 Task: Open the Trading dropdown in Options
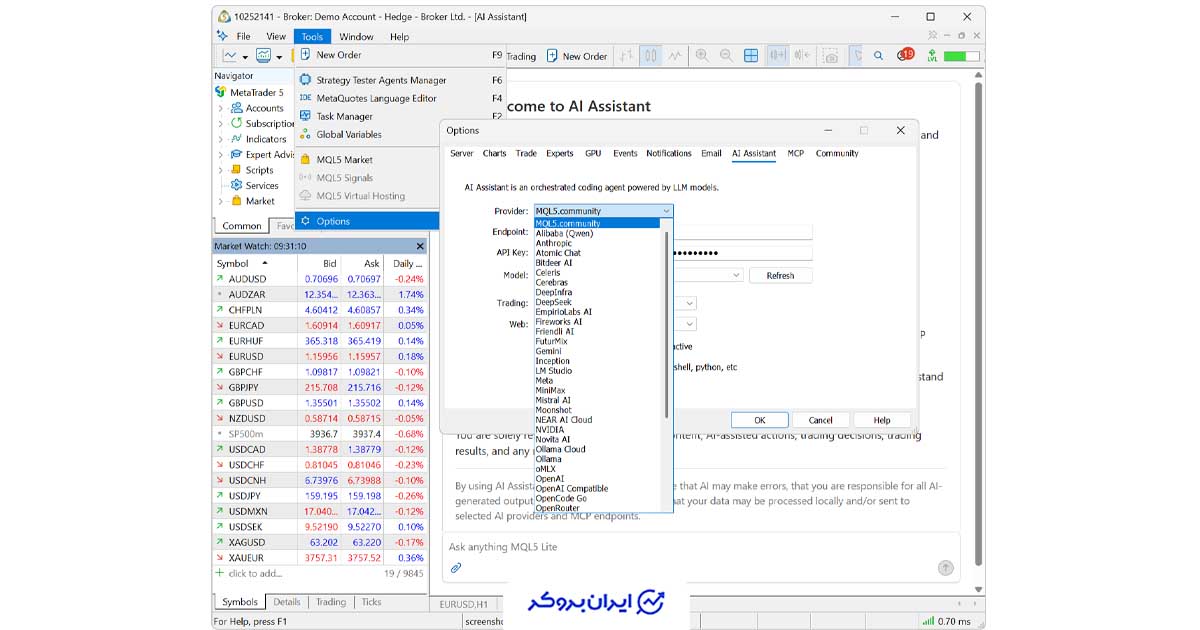[690, 303]
